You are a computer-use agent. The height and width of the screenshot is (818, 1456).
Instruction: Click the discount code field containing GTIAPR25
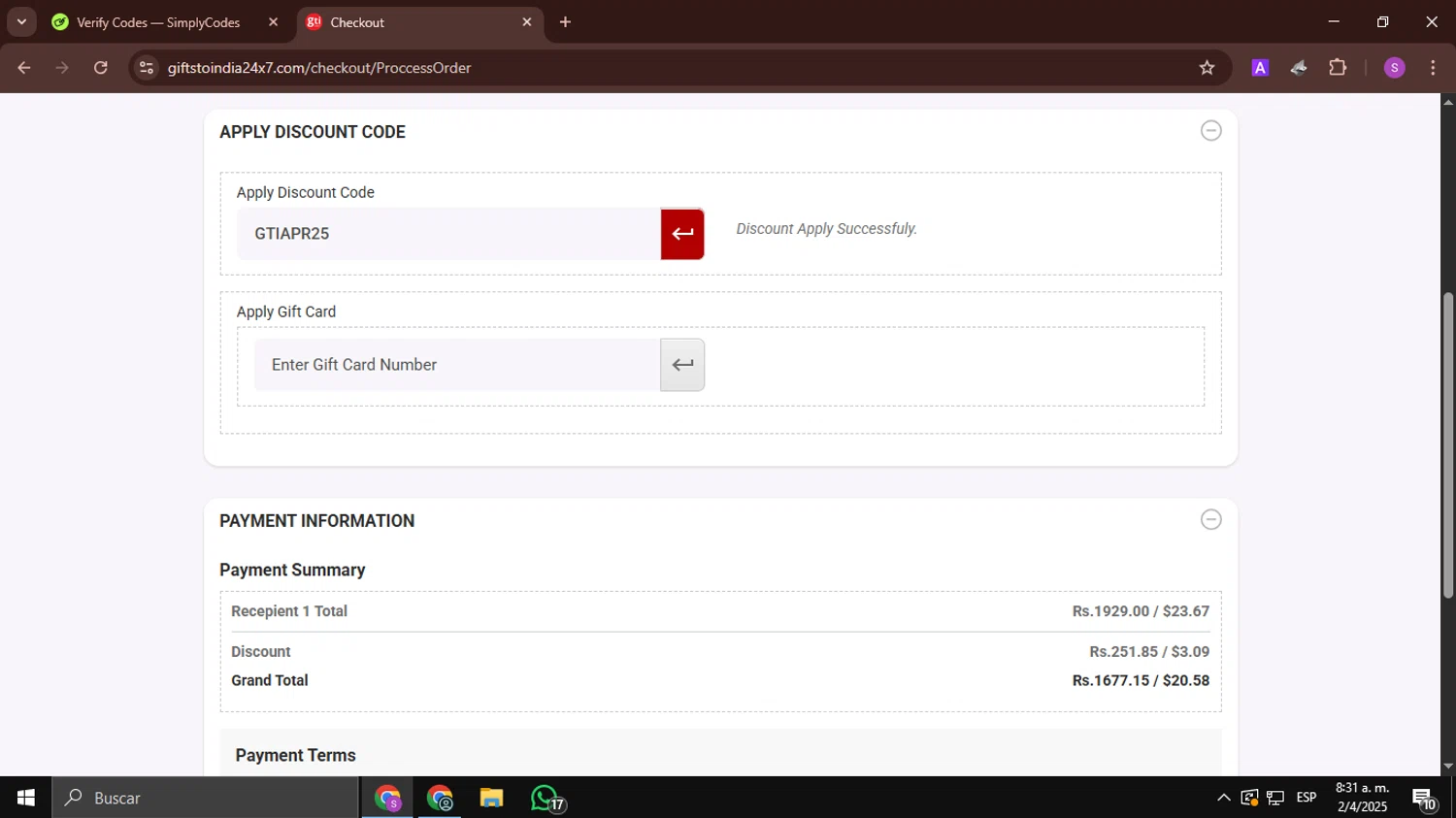click(448, 234)
